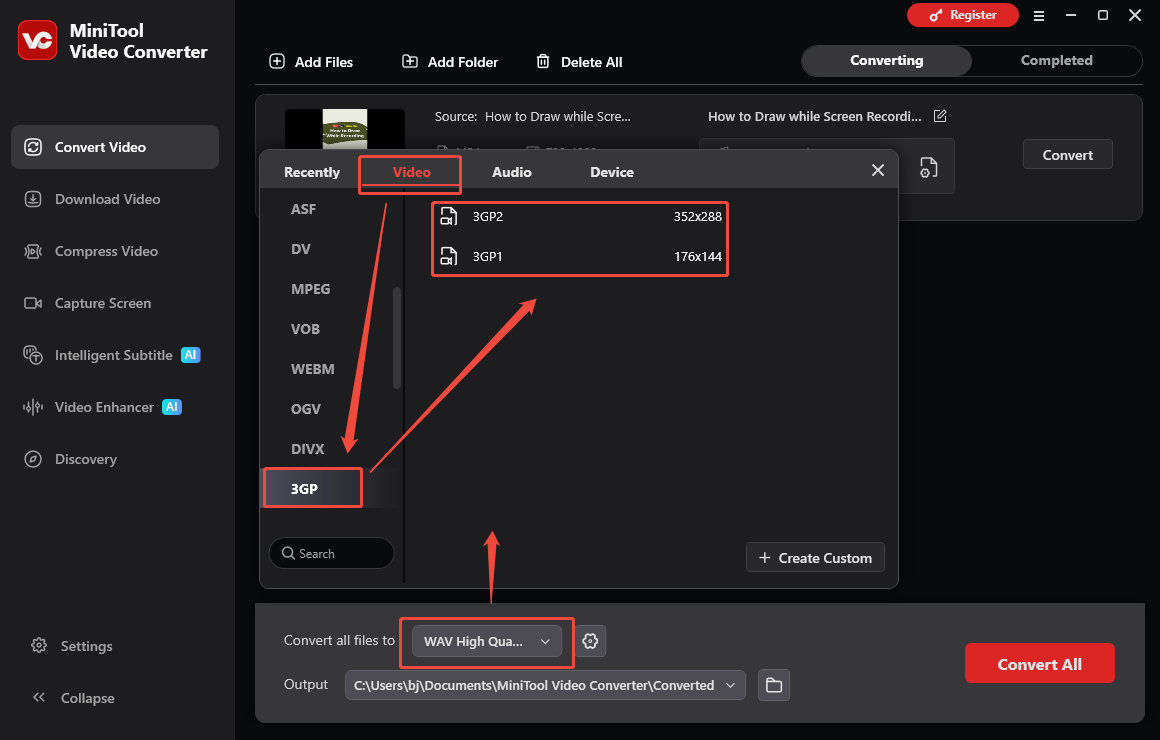Click the search magnifier icon
1160x740 pixels.
click(x=289, y=553)
